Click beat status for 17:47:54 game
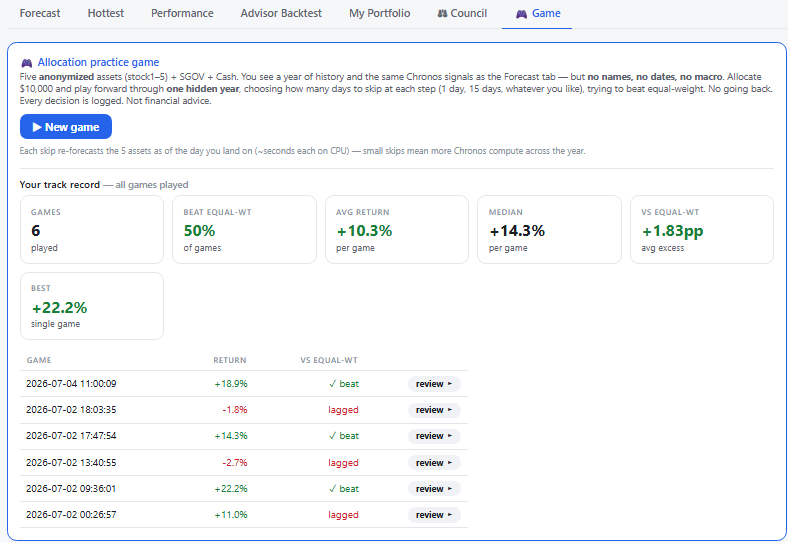 click(x=344, y=436)
